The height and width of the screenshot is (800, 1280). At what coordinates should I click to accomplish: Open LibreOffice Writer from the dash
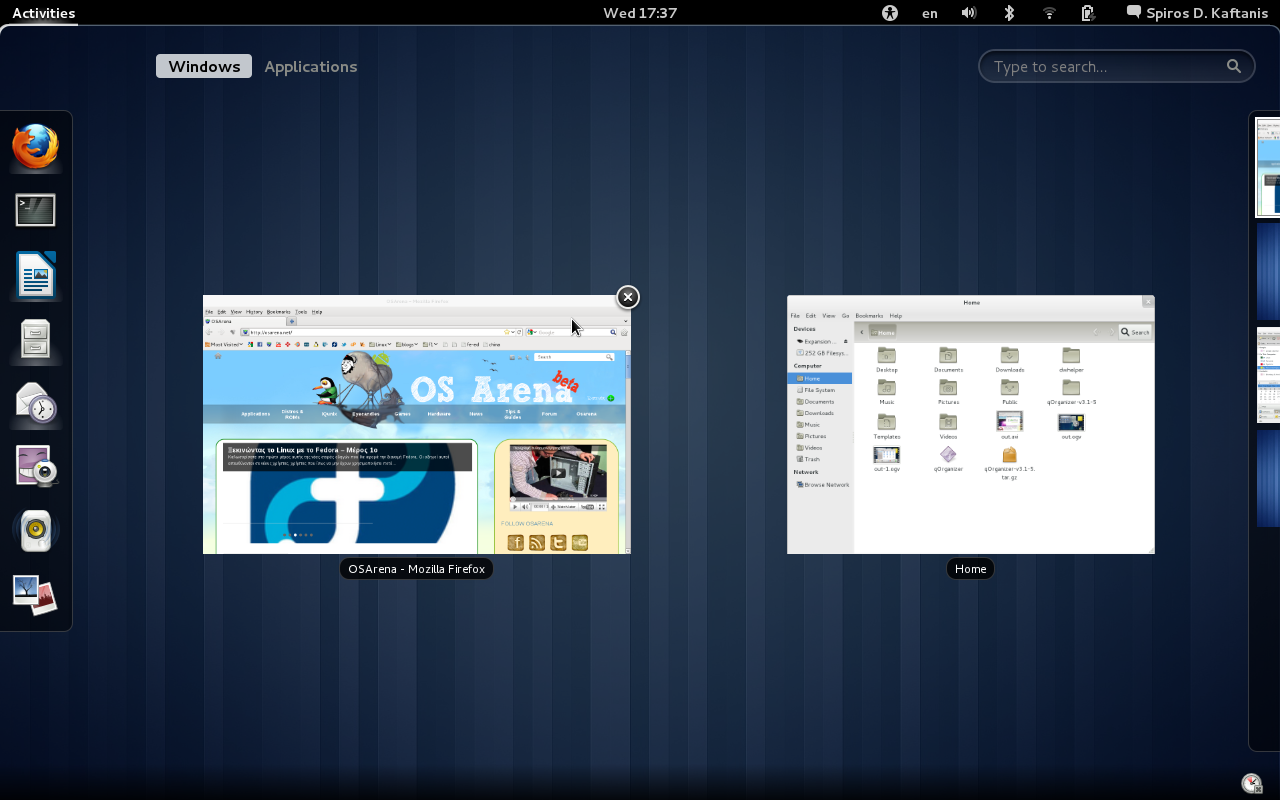coord(36,275)
